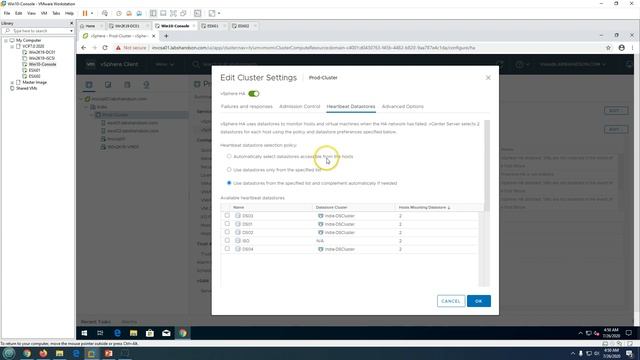Viewport: 640px width, 360px height.
Task: Open Edge in the guest taskbar
Action: tap(117, 333)
